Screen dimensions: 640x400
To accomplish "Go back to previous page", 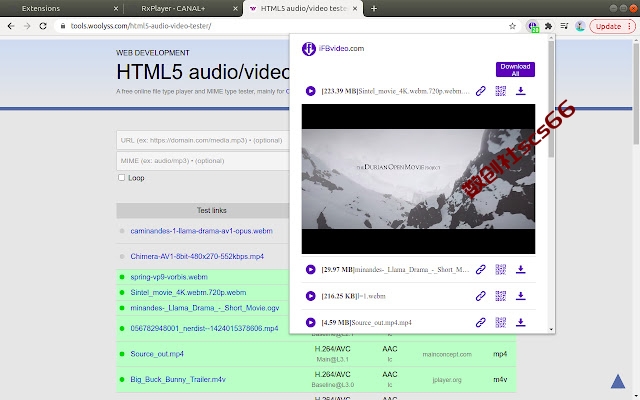I will [x=11, y=26].
